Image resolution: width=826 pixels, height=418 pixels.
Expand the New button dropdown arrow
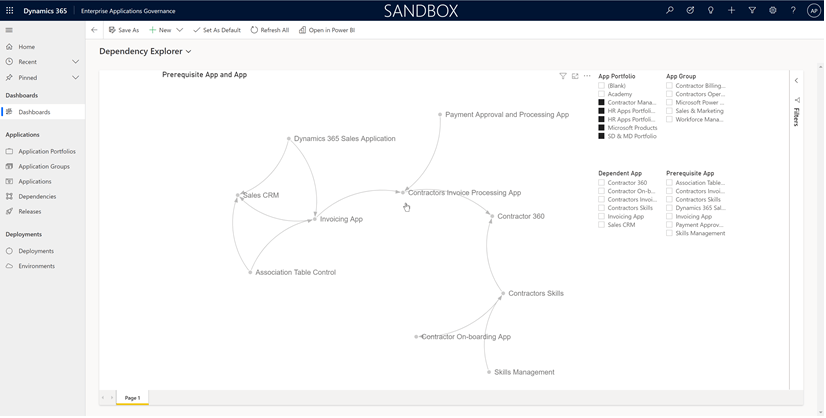[180, 30]
